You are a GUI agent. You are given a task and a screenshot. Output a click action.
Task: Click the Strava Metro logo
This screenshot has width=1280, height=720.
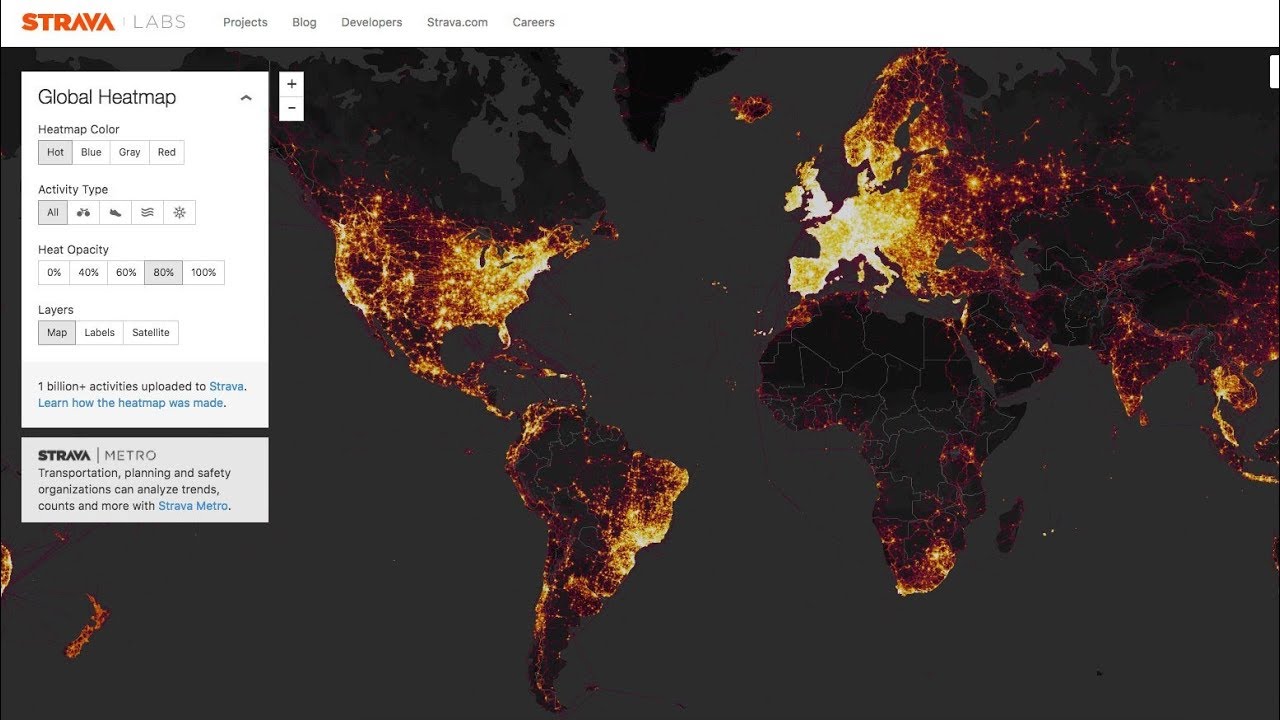(x=97, y=455)
